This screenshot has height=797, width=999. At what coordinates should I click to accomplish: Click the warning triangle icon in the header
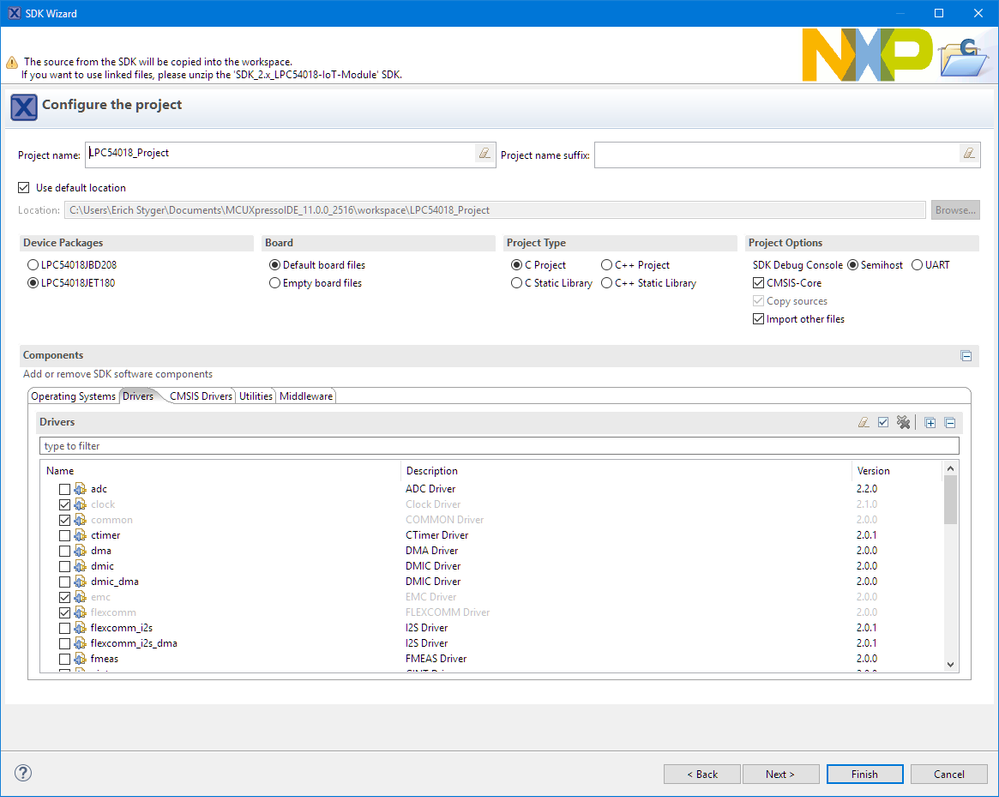[x=11, y=62]
